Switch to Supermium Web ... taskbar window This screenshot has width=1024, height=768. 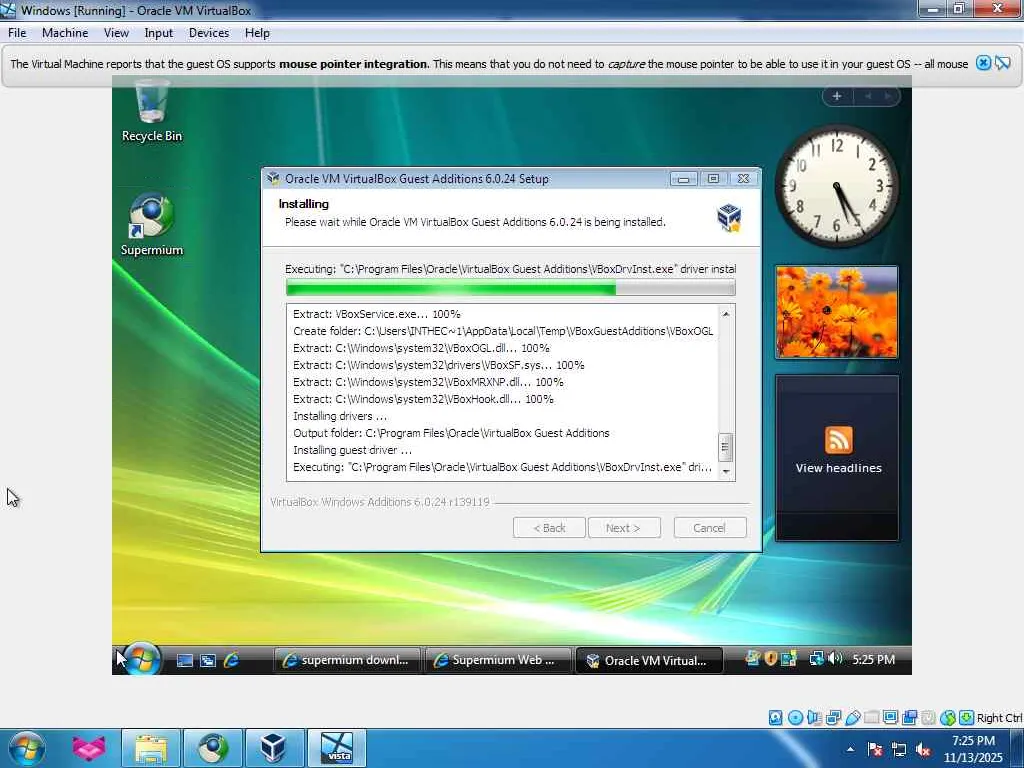[x=499, y=660]
